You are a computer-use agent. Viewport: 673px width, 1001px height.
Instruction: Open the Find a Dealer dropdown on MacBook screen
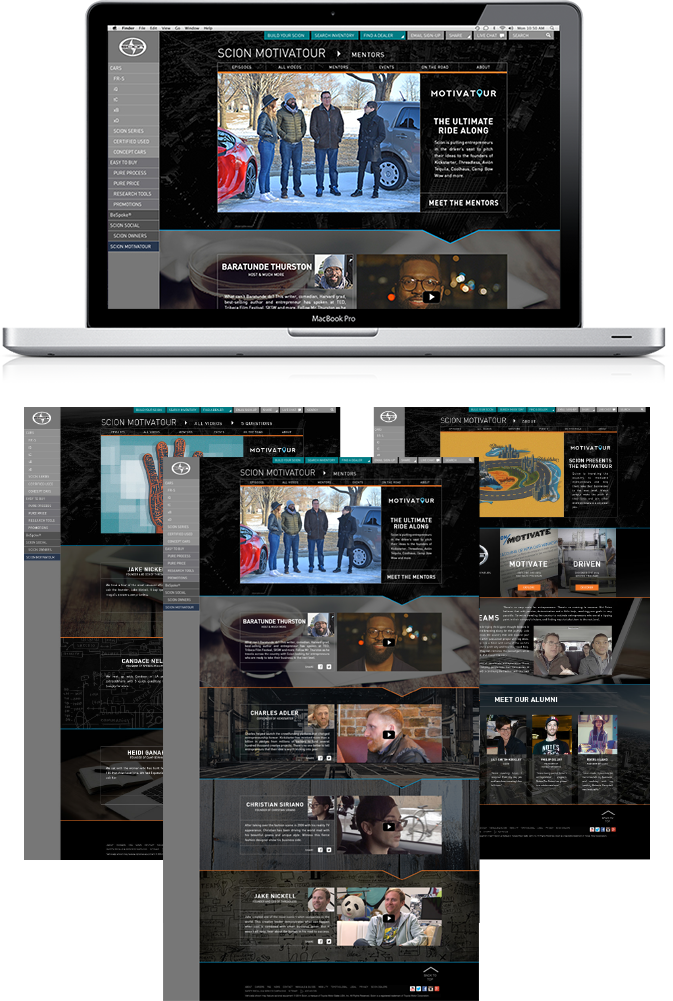pyautogui.click(x=382, y=35)
